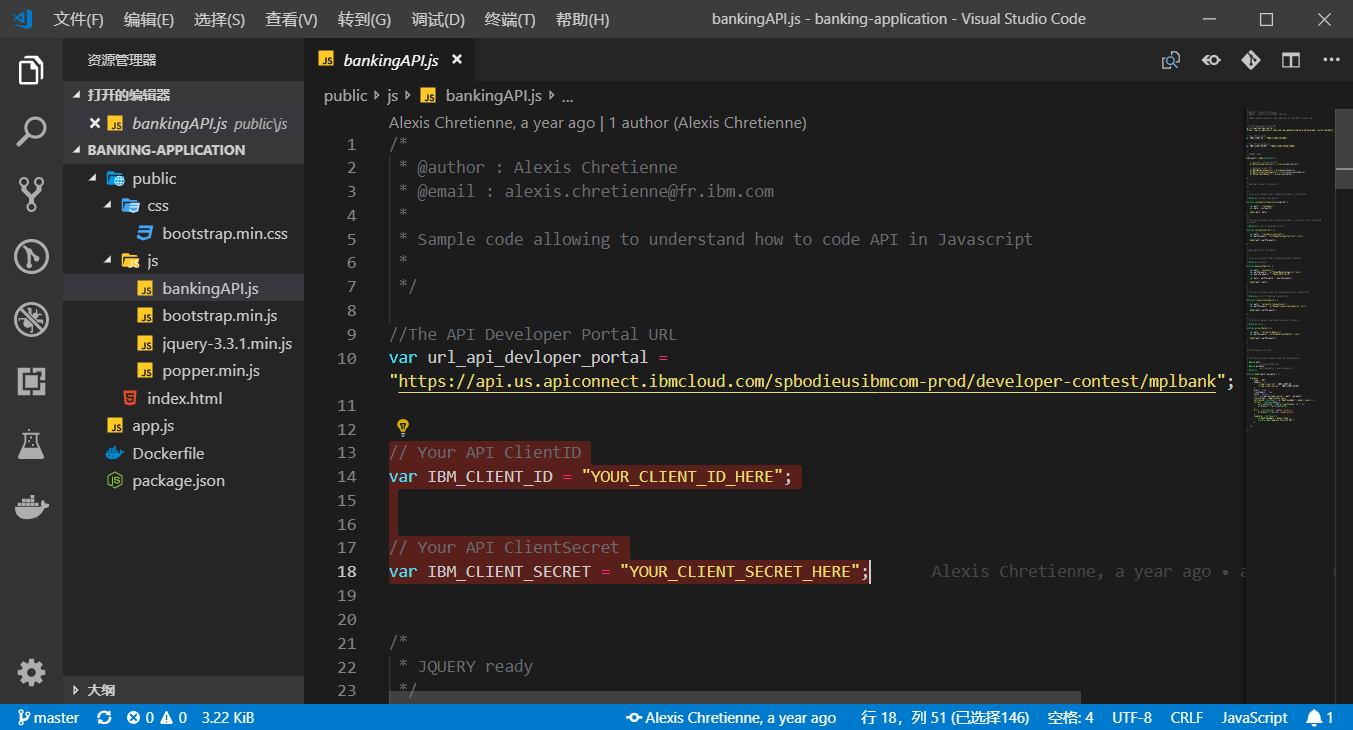The height and width of the screenshot is (730, 1353).
Task: Open the 调试(D) menu
Action: tap(438, 19)
